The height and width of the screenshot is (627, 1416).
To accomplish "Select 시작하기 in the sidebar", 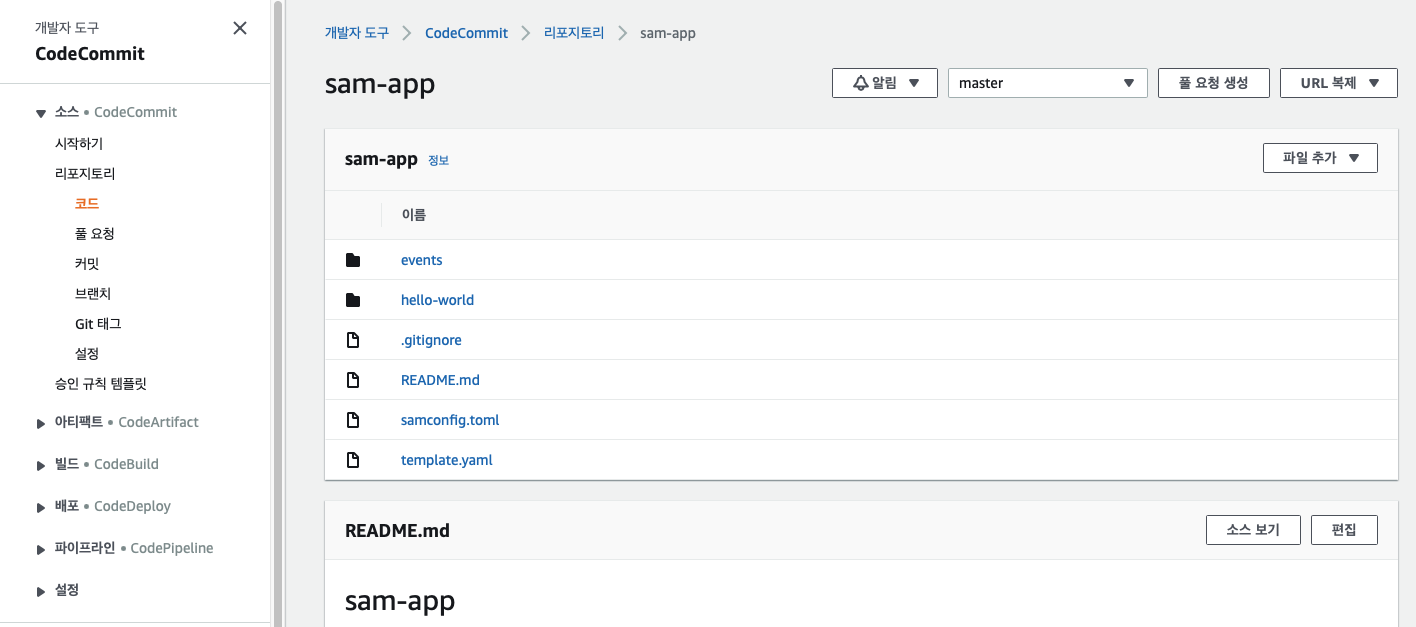I will tap(79, 143).
